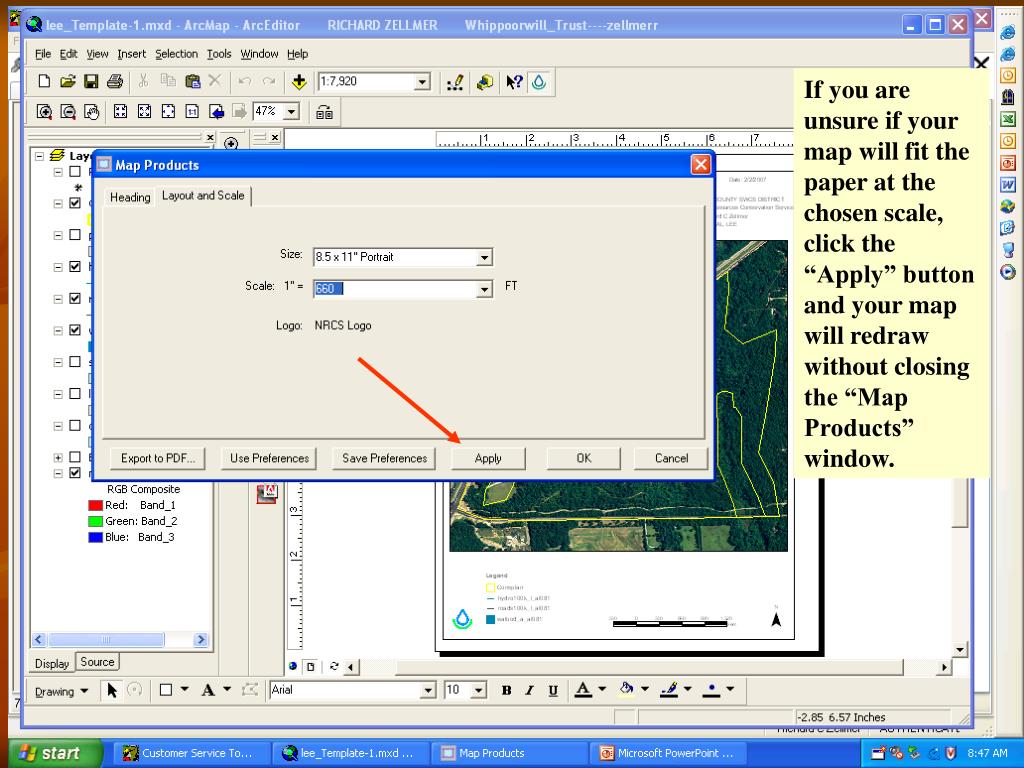Click the yellow Add Data icon
Viewport: 1024px width, 768px height.
(299, 82)
